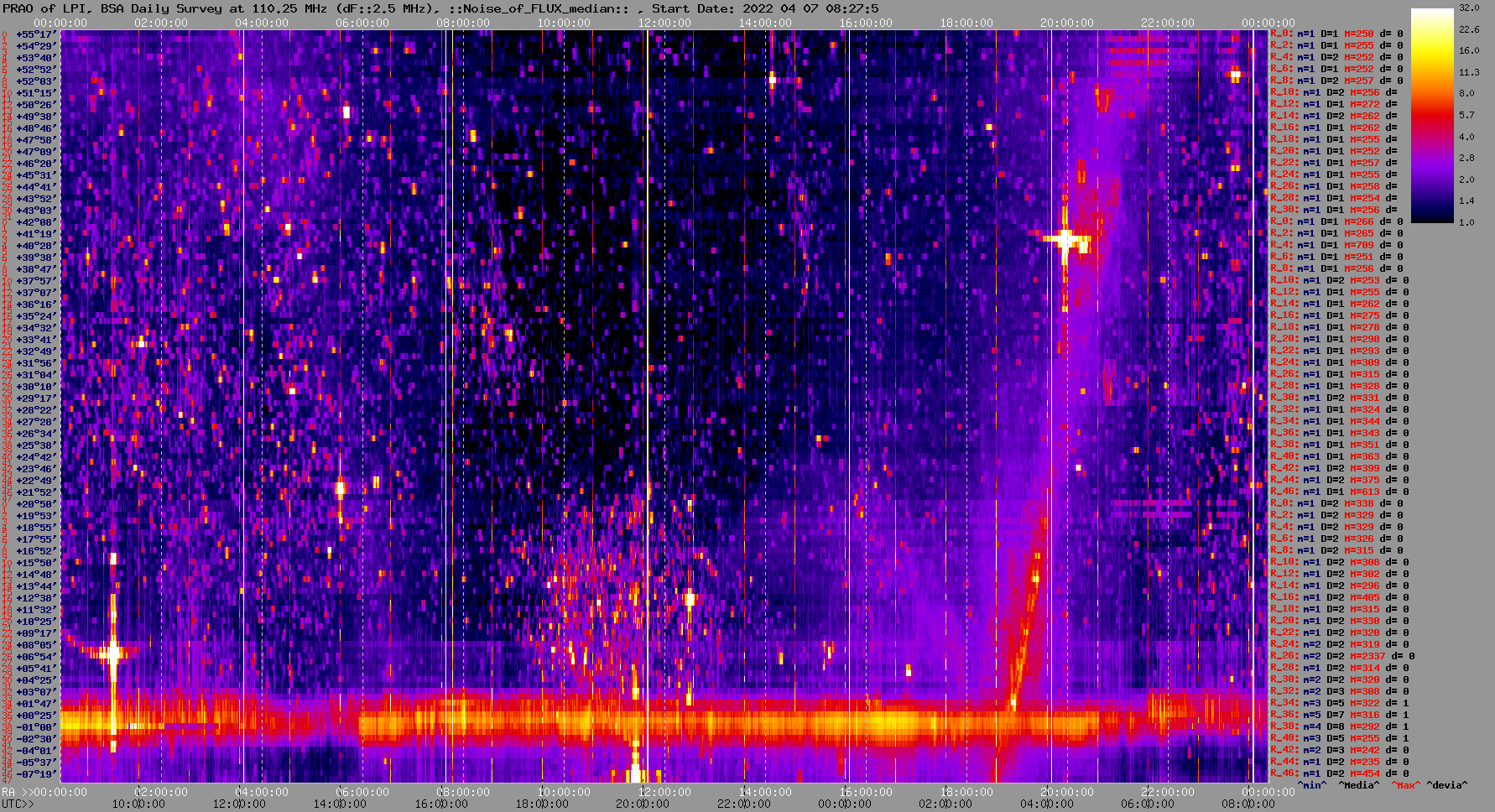Click the 'UTC>>' axis label
The image size is (1495, 812).
pos(18,804)
